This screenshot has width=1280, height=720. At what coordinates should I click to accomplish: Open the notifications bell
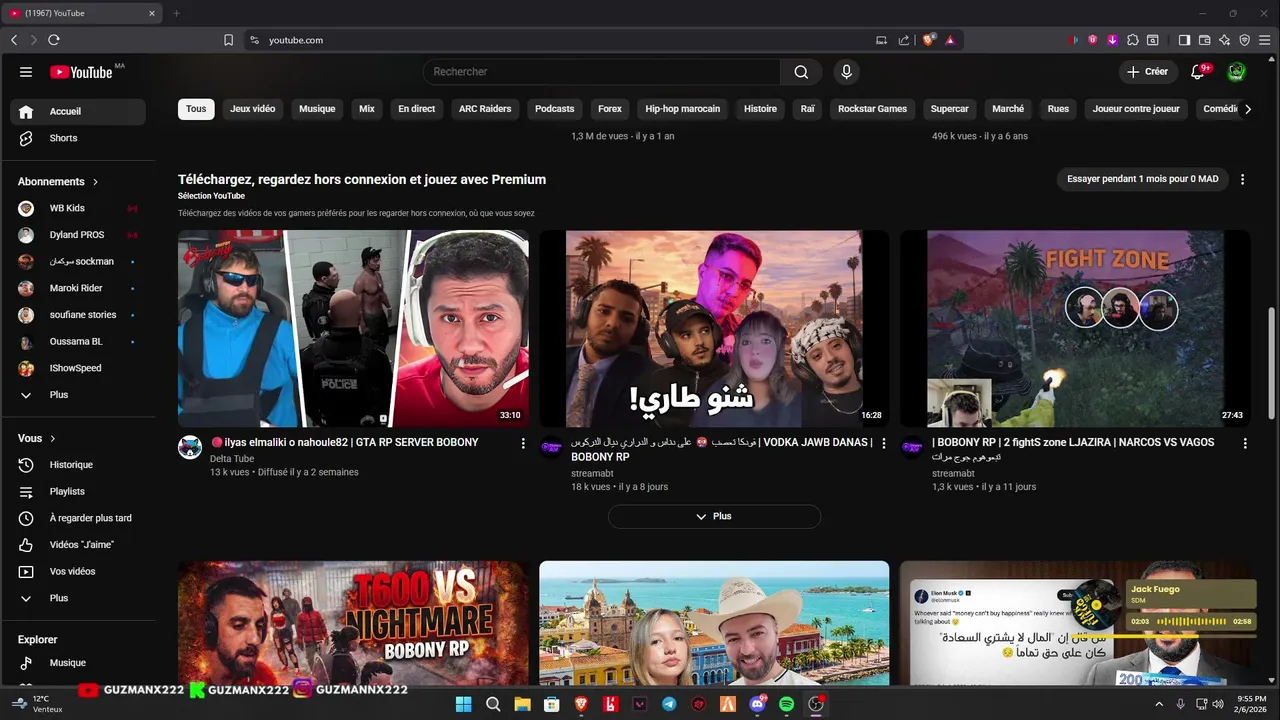(1199, 72)
